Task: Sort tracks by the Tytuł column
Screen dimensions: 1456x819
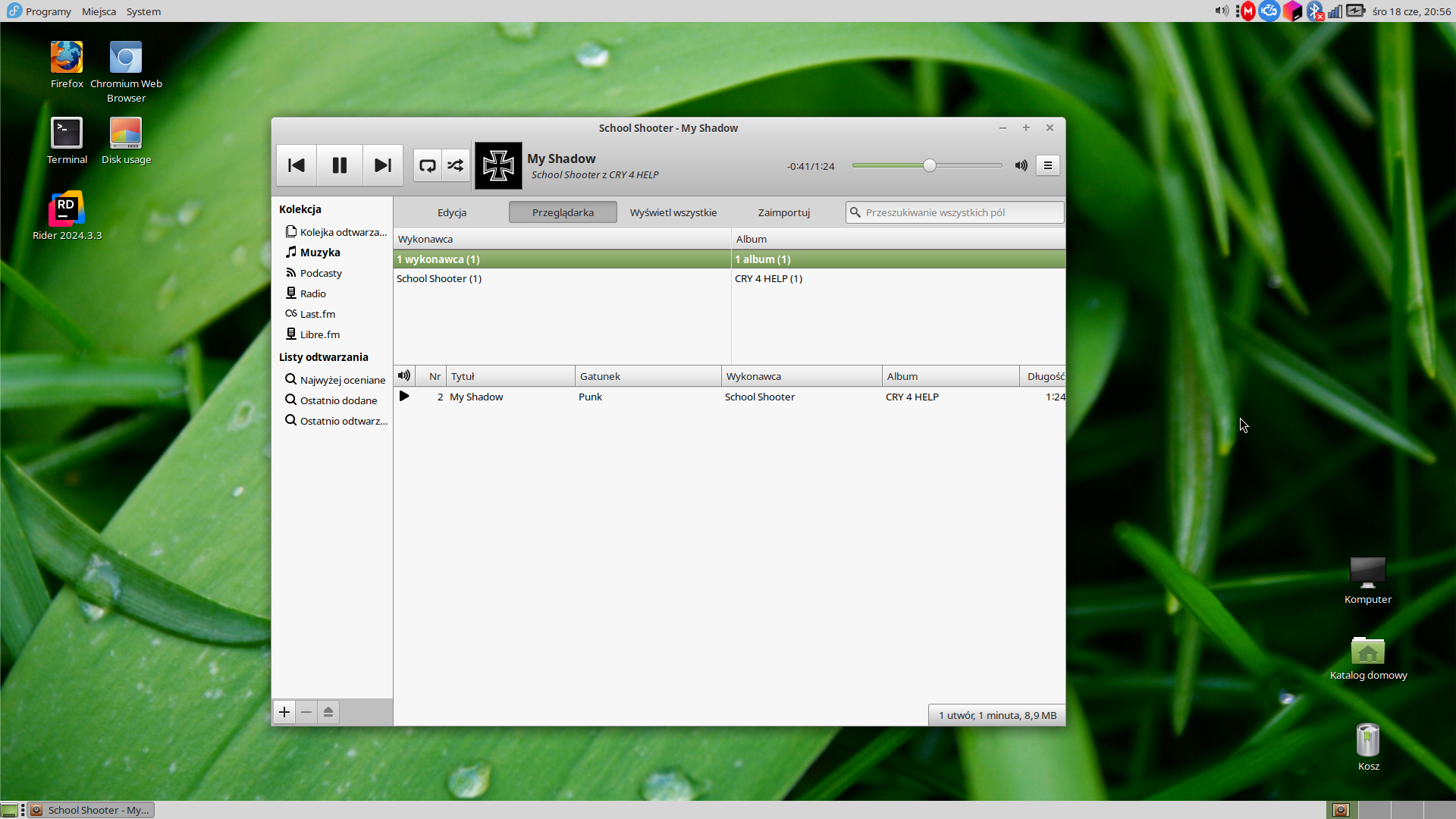Action: 510,376
